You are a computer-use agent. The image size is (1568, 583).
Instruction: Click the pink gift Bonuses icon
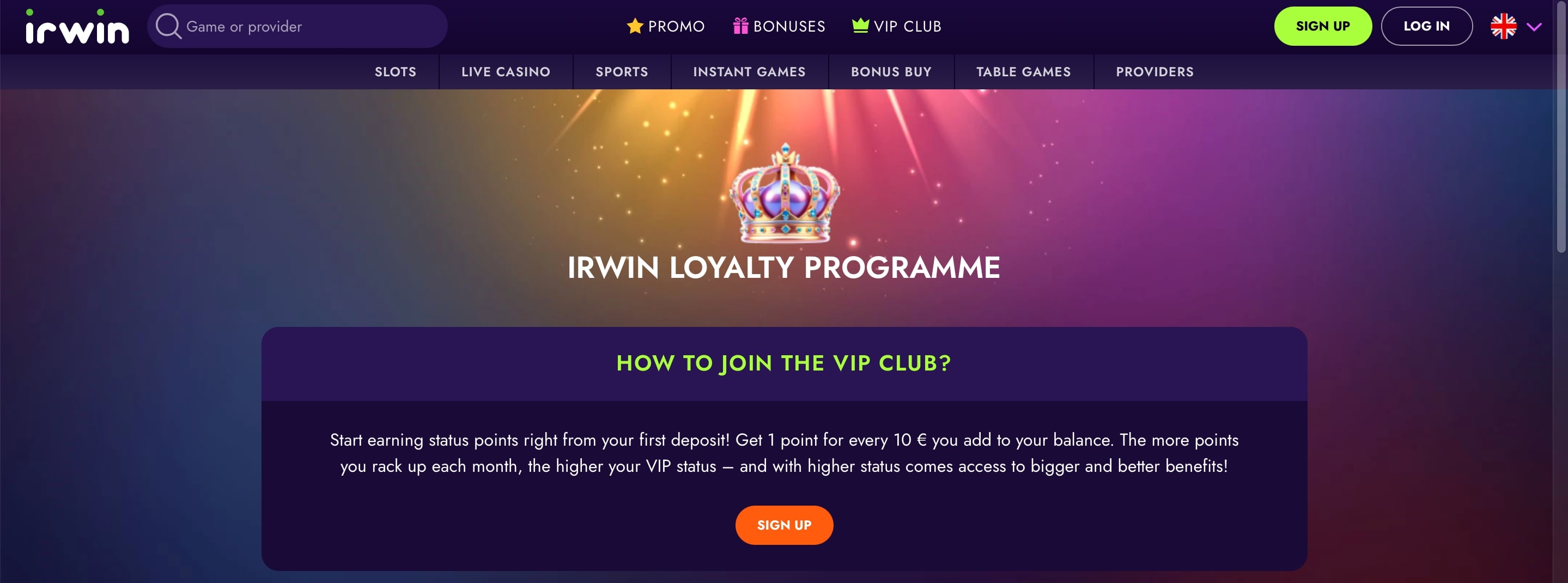tap(740, 26)
